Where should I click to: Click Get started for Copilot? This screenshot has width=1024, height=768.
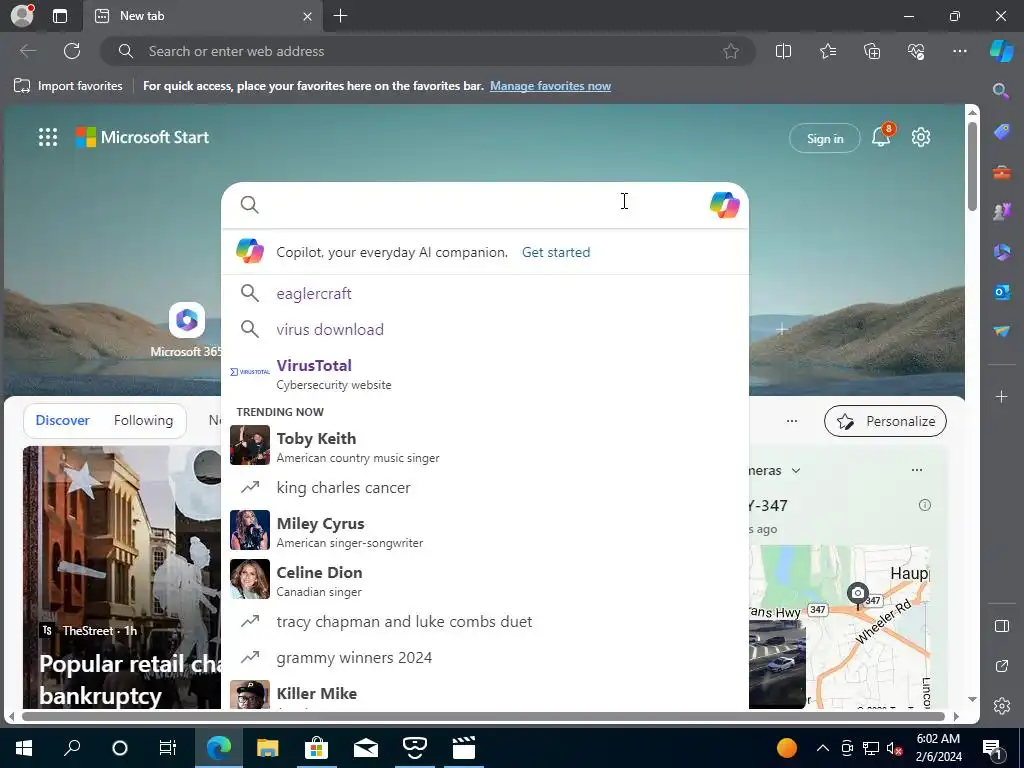556,252
